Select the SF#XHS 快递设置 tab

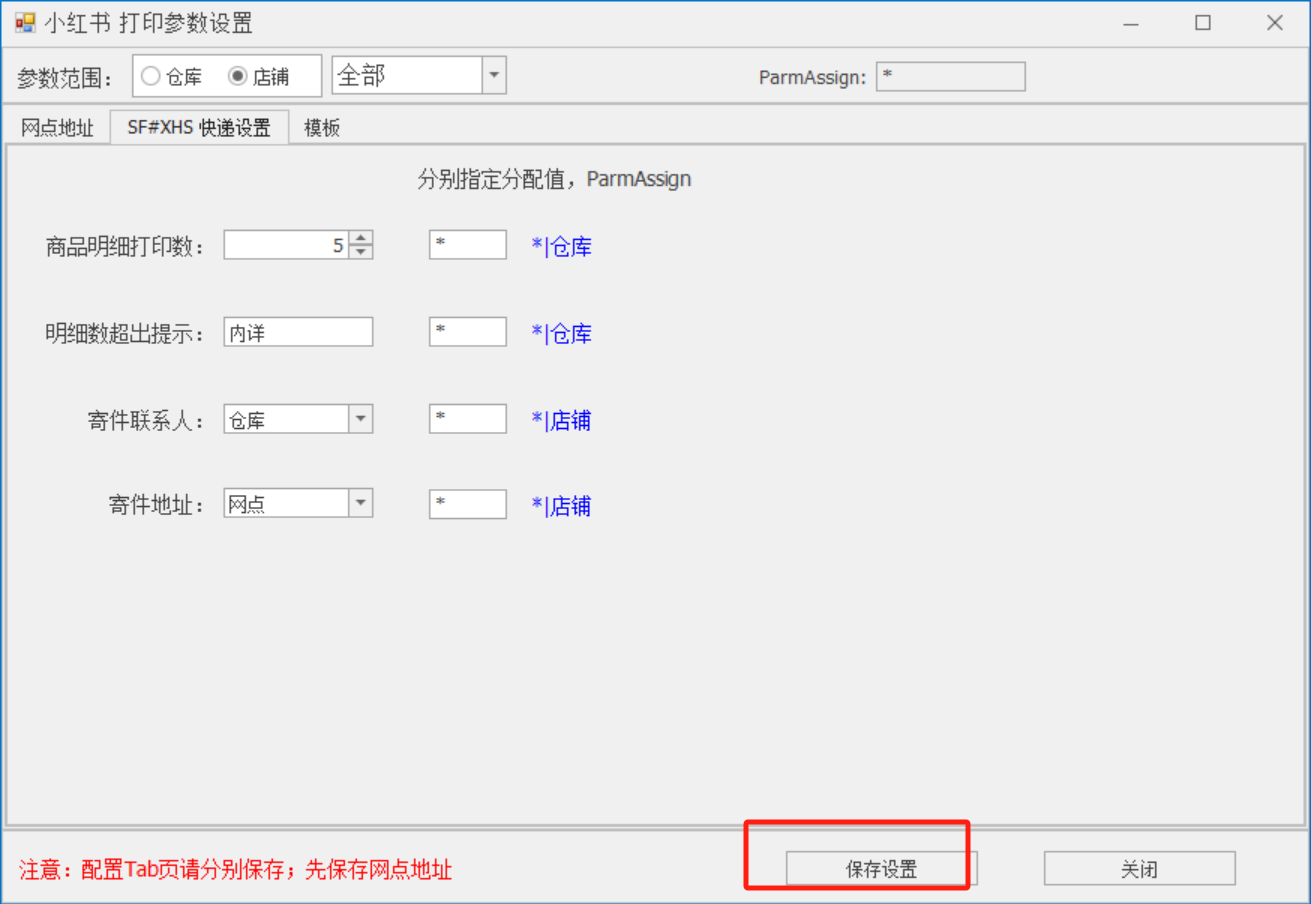click(199, 127)
